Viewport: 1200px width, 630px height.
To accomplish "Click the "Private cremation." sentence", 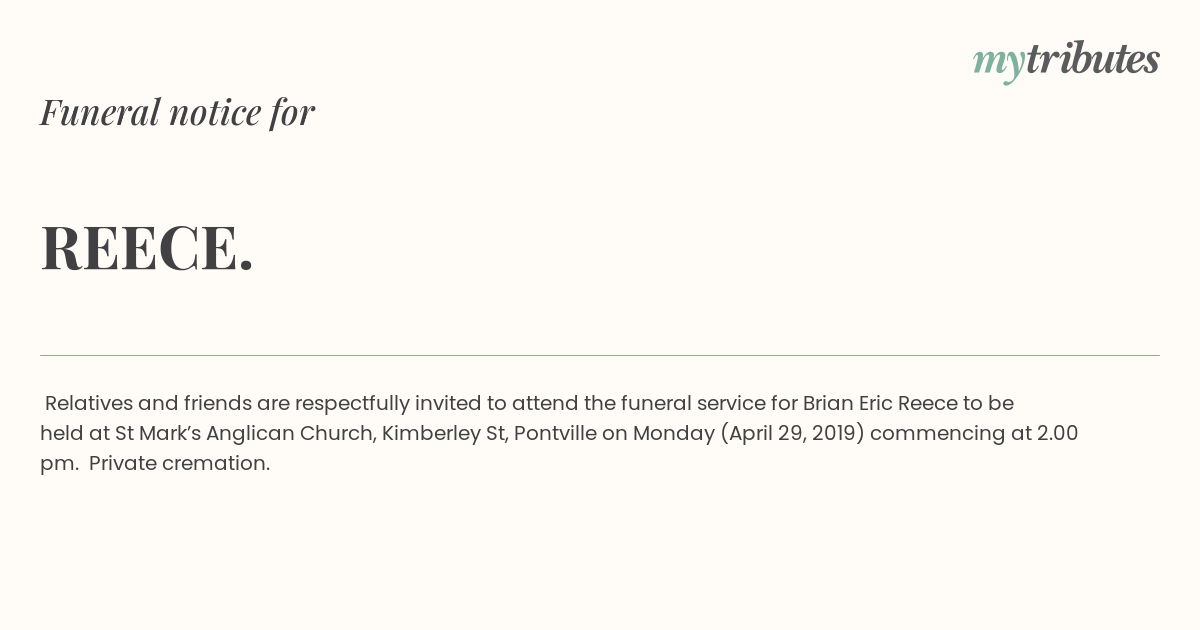I will 180,463.
